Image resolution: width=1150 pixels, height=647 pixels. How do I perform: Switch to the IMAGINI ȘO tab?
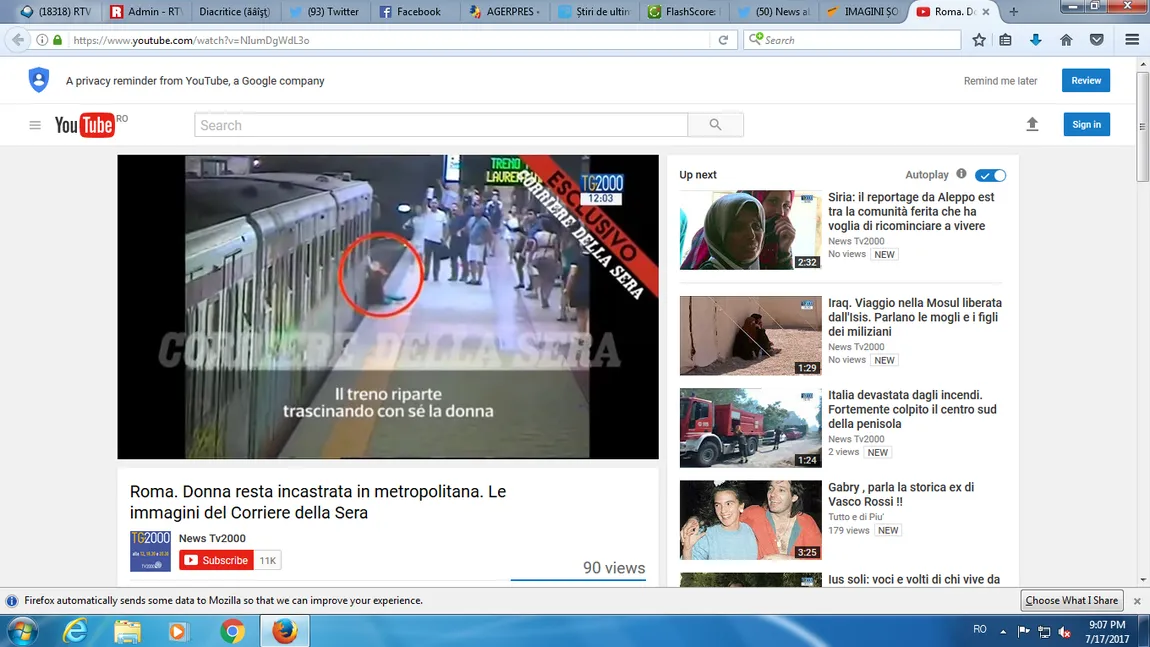862,12
